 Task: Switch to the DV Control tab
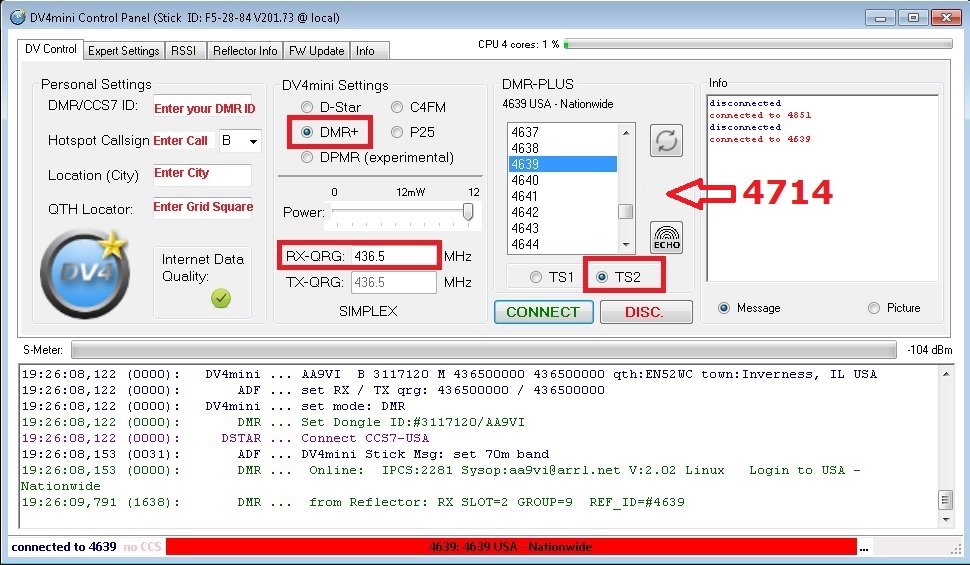coord(51,49)
